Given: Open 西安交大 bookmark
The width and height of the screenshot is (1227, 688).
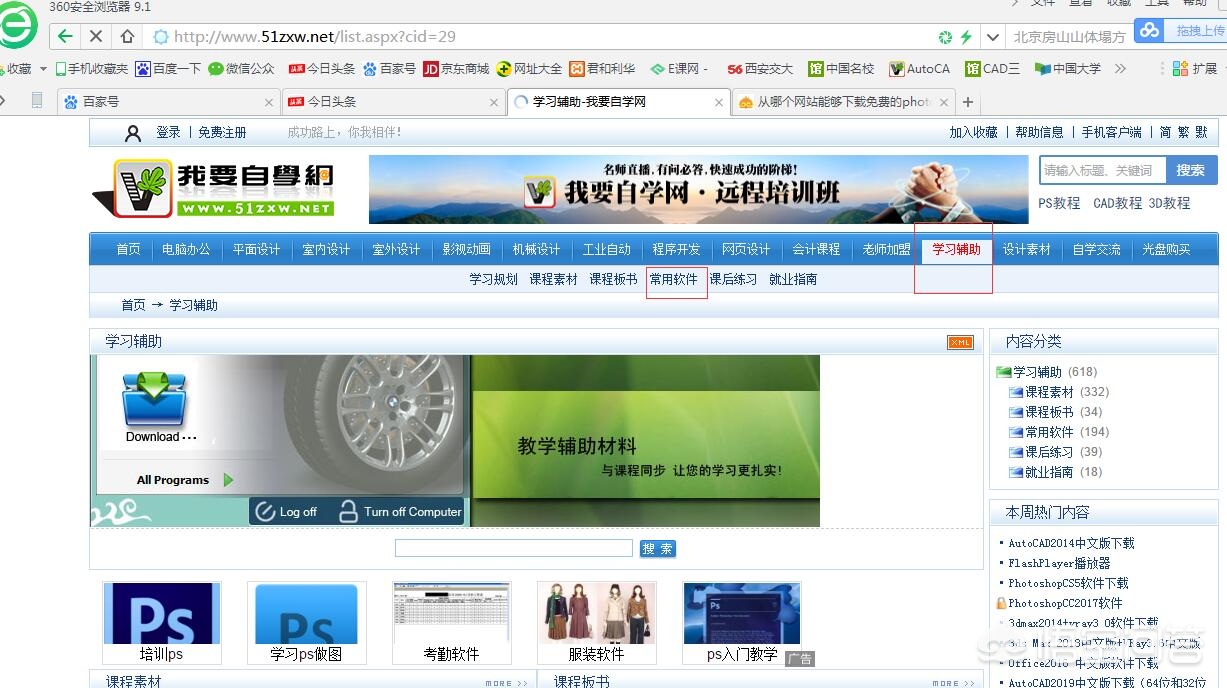Looking at the screenshot, I should click(x=760, y=69).
